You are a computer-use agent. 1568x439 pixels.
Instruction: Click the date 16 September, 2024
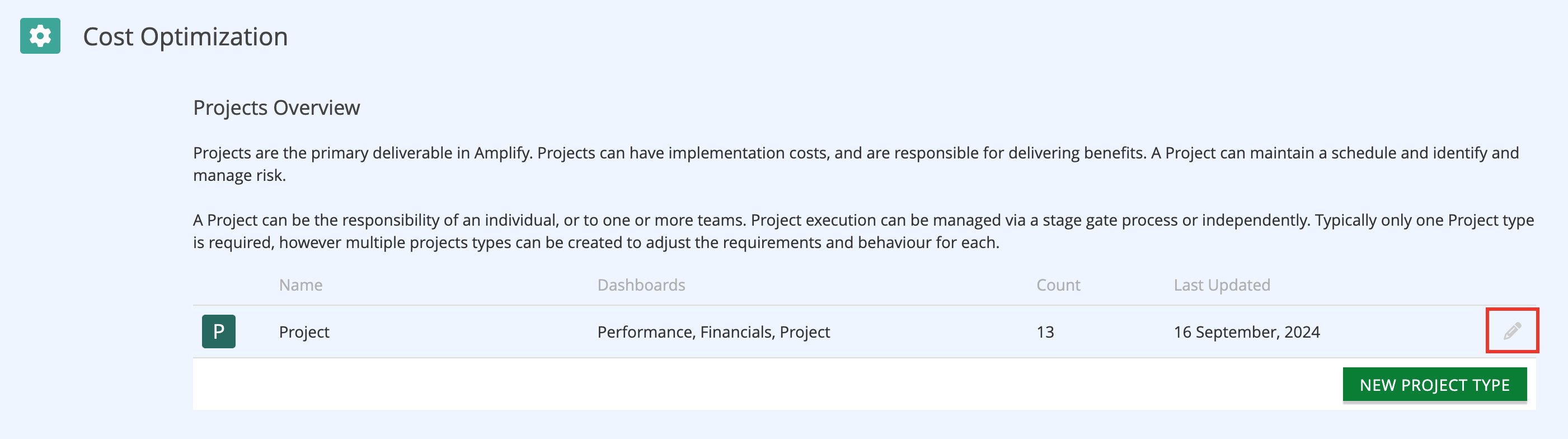(1247, 332)
